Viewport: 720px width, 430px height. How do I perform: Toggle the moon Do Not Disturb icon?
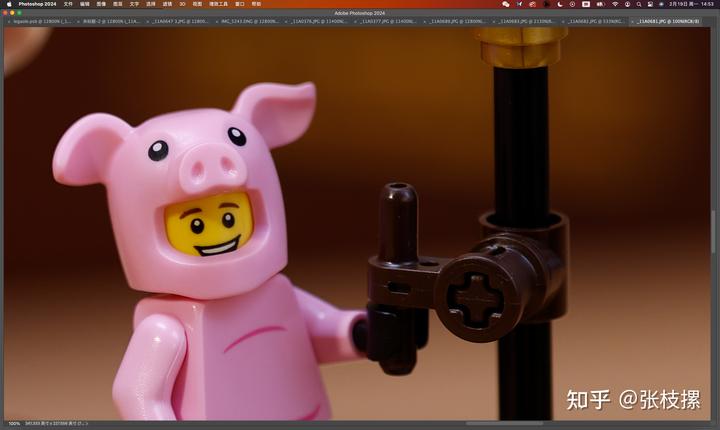click(x=560, y=4)
